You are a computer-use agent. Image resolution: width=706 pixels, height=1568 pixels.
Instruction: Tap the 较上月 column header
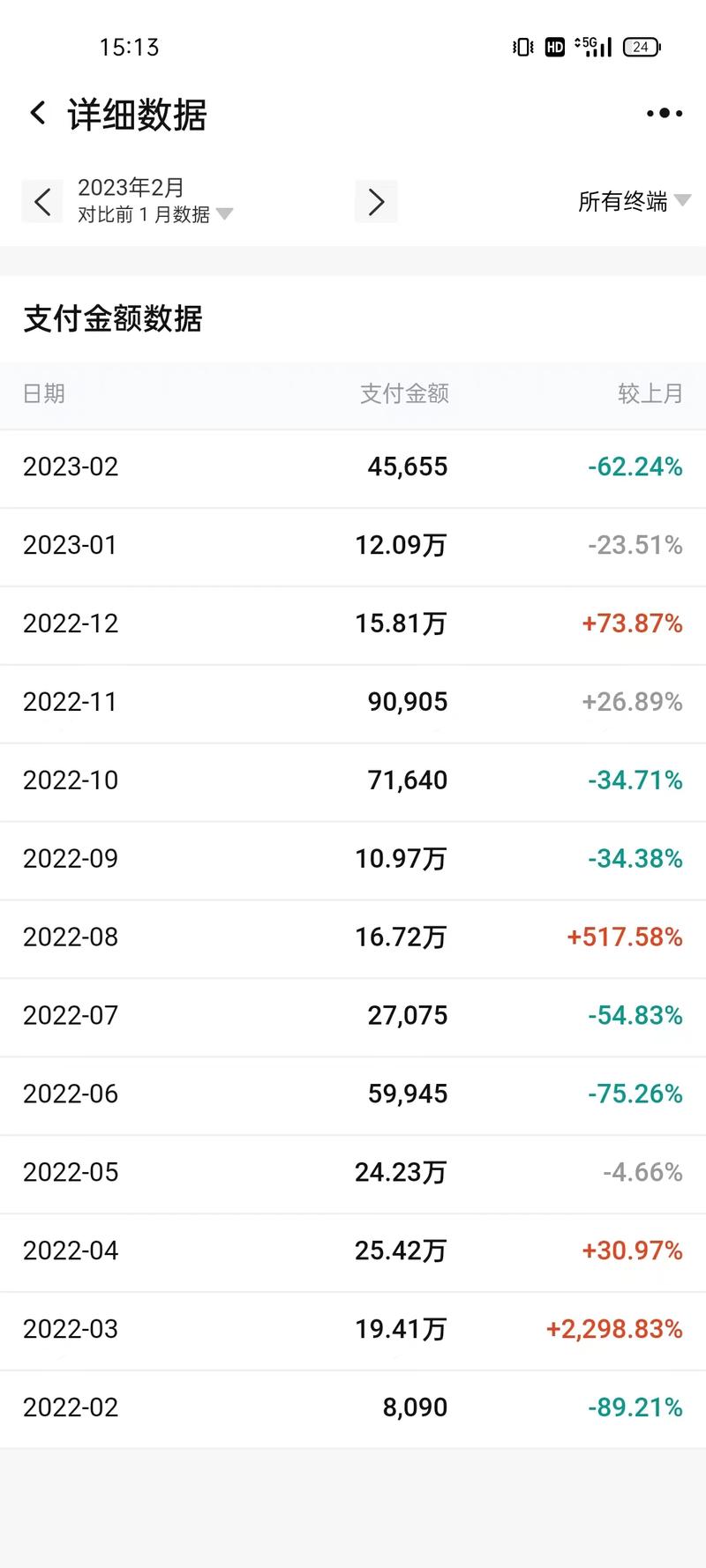(x=650, y=394)
